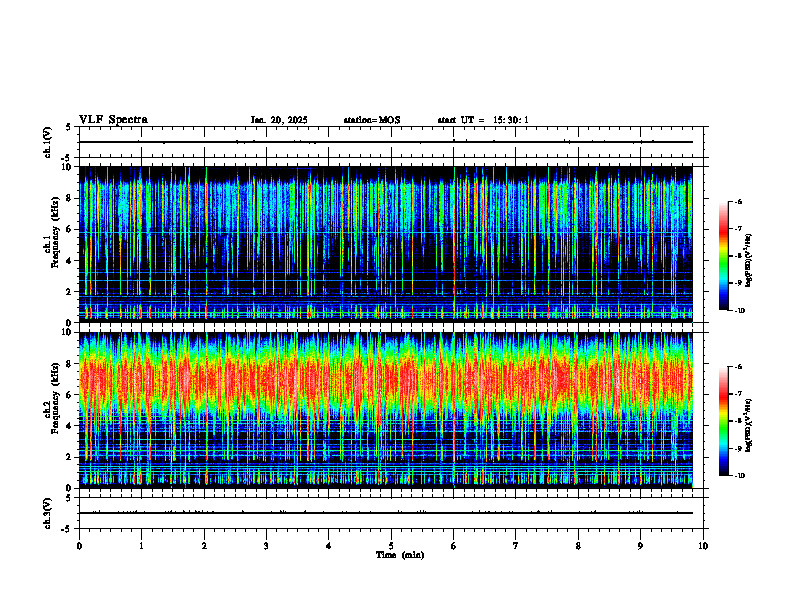Click the ch.2 color bar PSD unit label
The image size is (792, 612).
pyautogui.click(x=749, y=425)
